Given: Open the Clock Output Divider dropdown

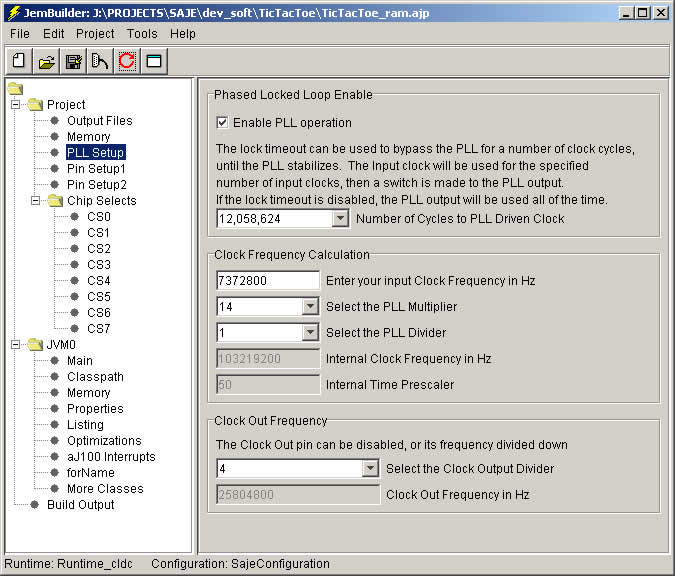Looking at the screenshot, I should click(x=369, y=468).
